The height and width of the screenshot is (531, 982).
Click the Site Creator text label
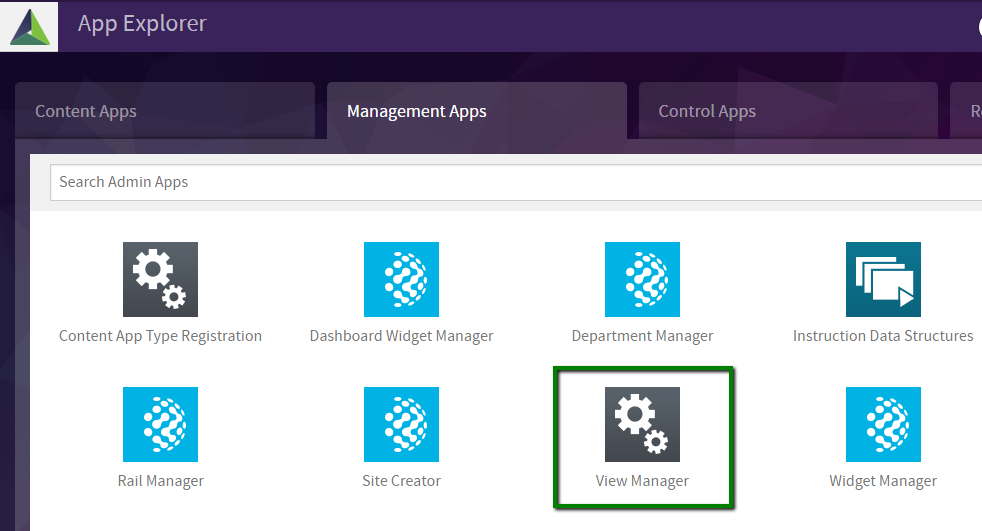[x=401, y=481]
